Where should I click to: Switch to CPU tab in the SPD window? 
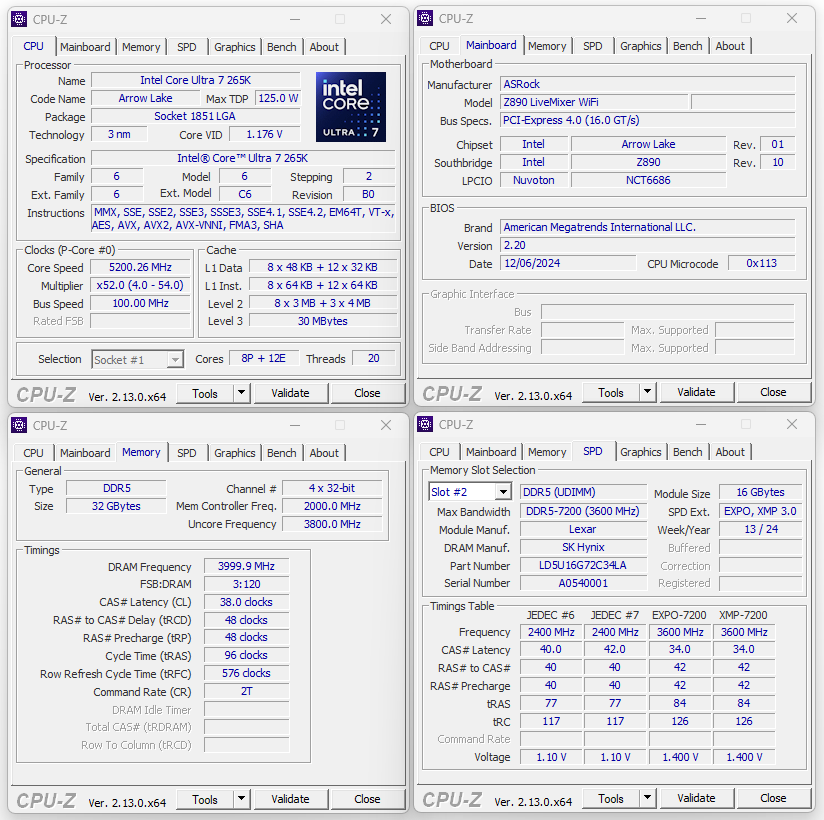pyautogui.click(x=439, y=452)
